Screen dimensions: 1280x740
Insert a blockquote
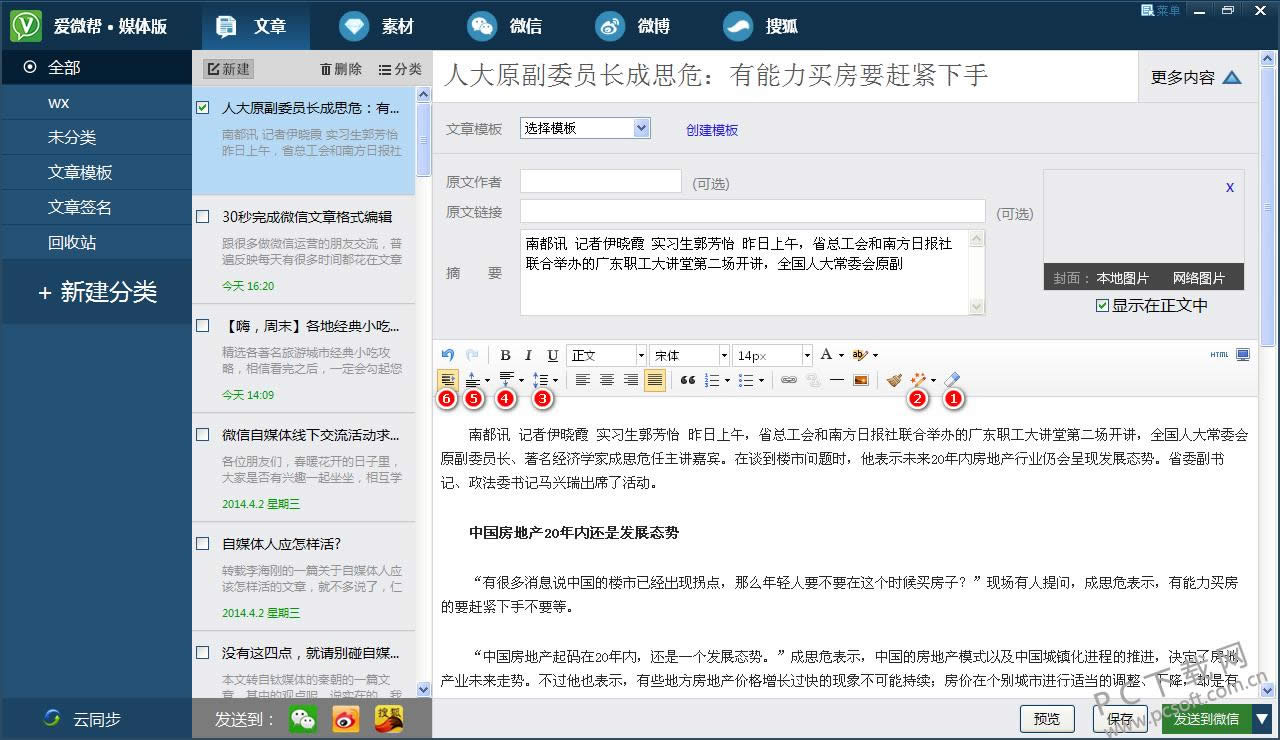point(688,380)
